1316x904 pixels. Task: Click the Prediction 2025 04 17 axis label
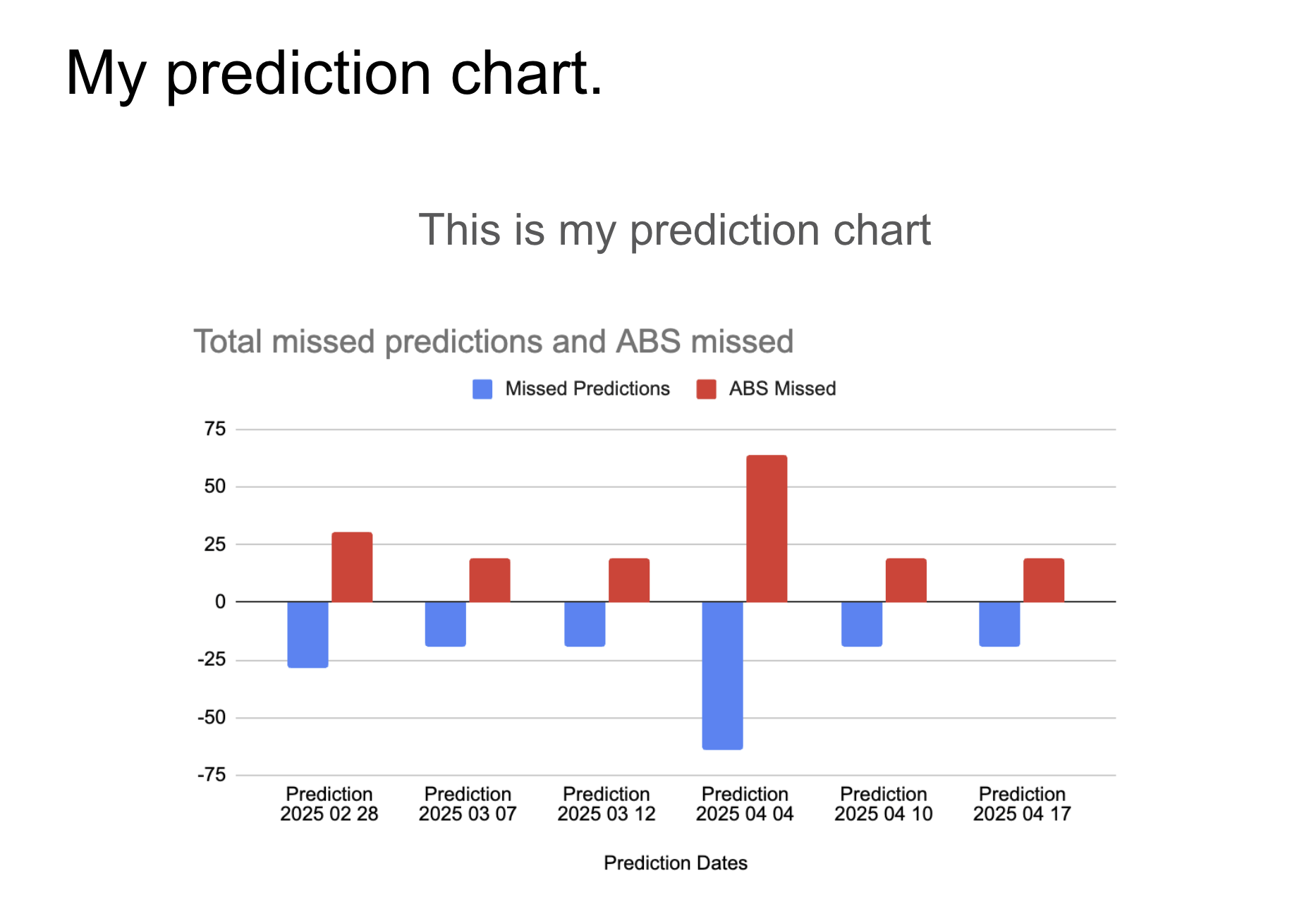(1022, 804)
